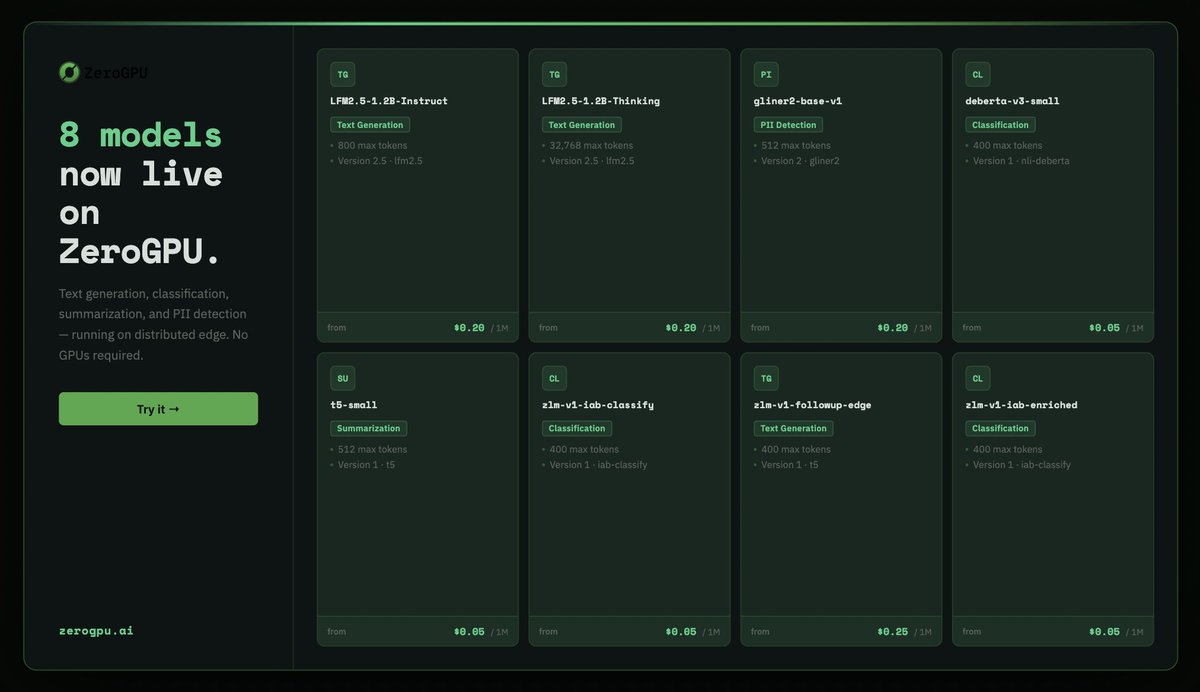The width and height of the screenshot is (1200, 692).
Task: Click the TG badge on LFM2.5-1.2B-Instruct card
Action: click(343, 74)
